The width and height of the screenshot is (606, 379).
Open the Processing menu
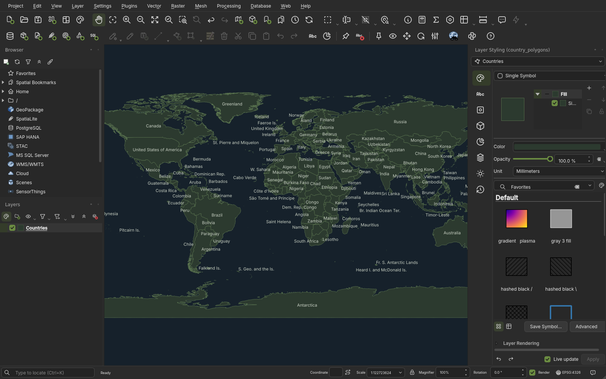coord(228,6)
